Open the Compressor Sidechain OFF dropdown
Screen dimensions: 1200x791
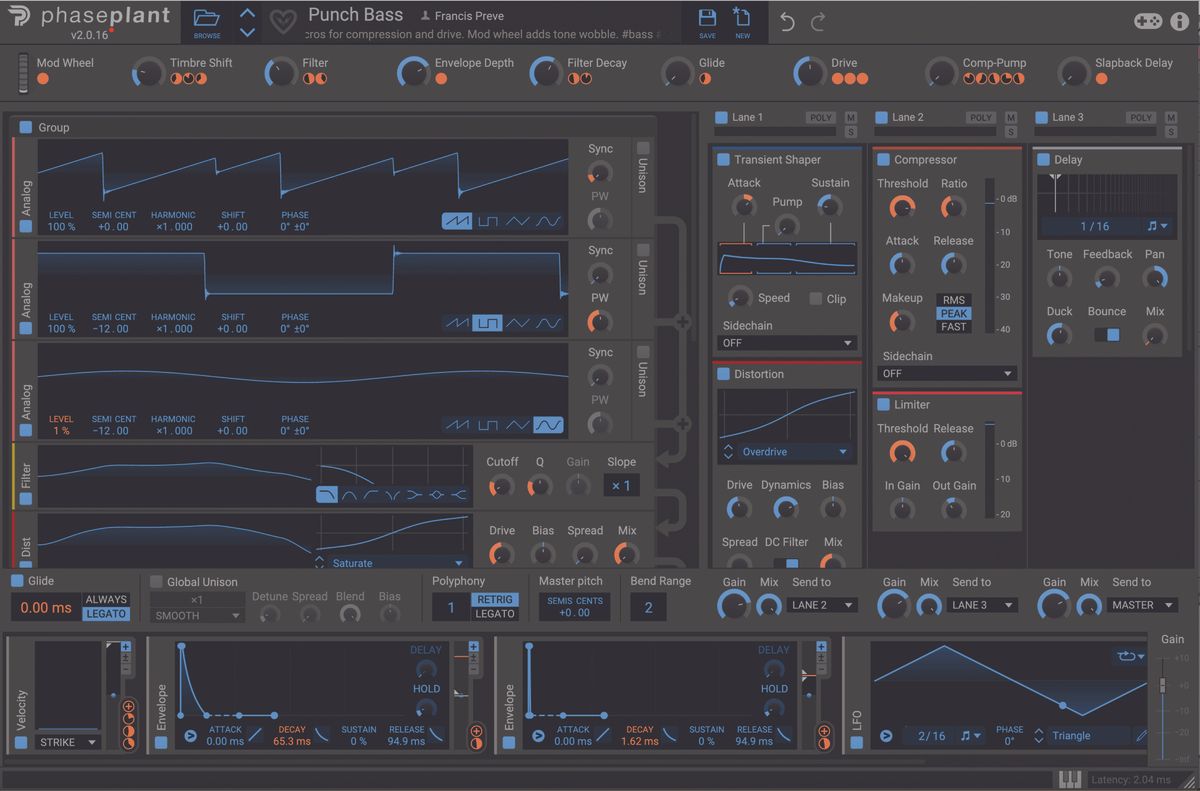tap(946, 373)
